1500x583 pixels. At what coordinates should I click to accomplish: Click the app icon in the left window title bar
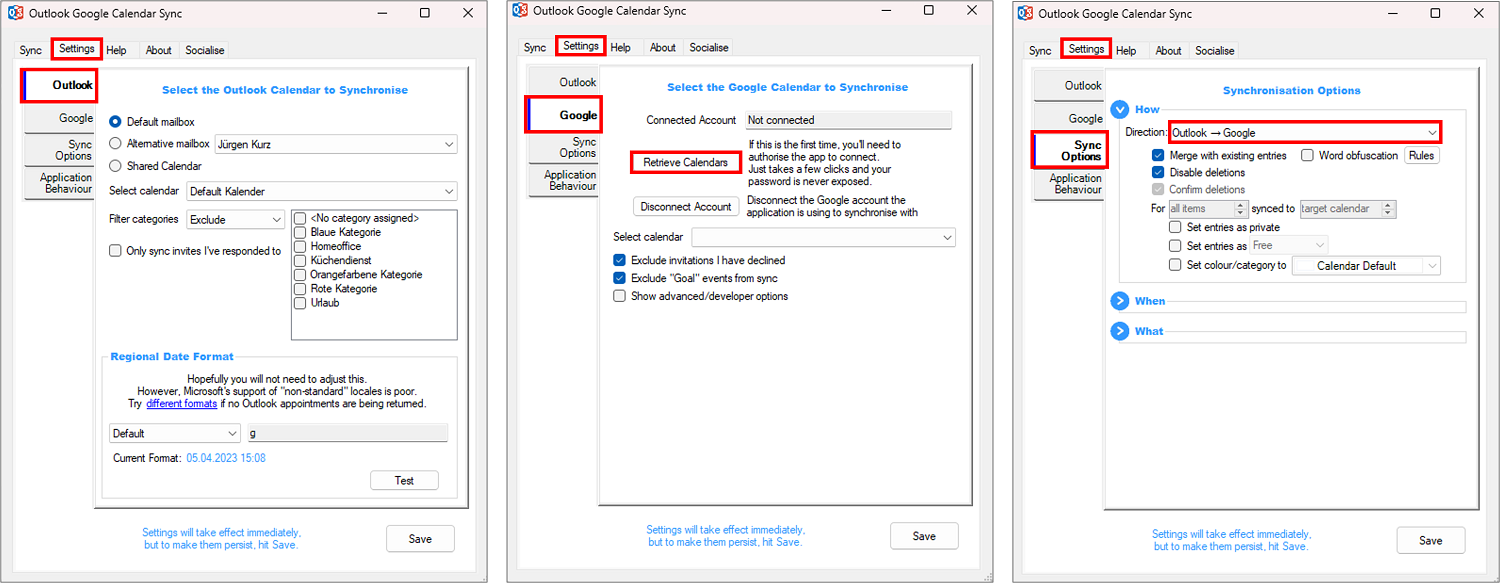pos(16,13)
